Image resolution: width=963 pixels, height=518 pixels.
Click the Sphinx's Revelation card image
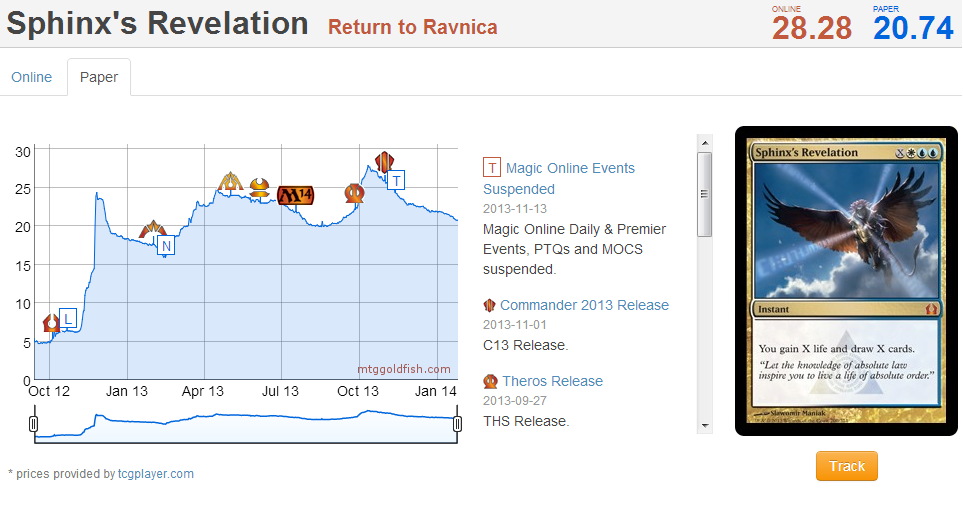coord(847,281)
